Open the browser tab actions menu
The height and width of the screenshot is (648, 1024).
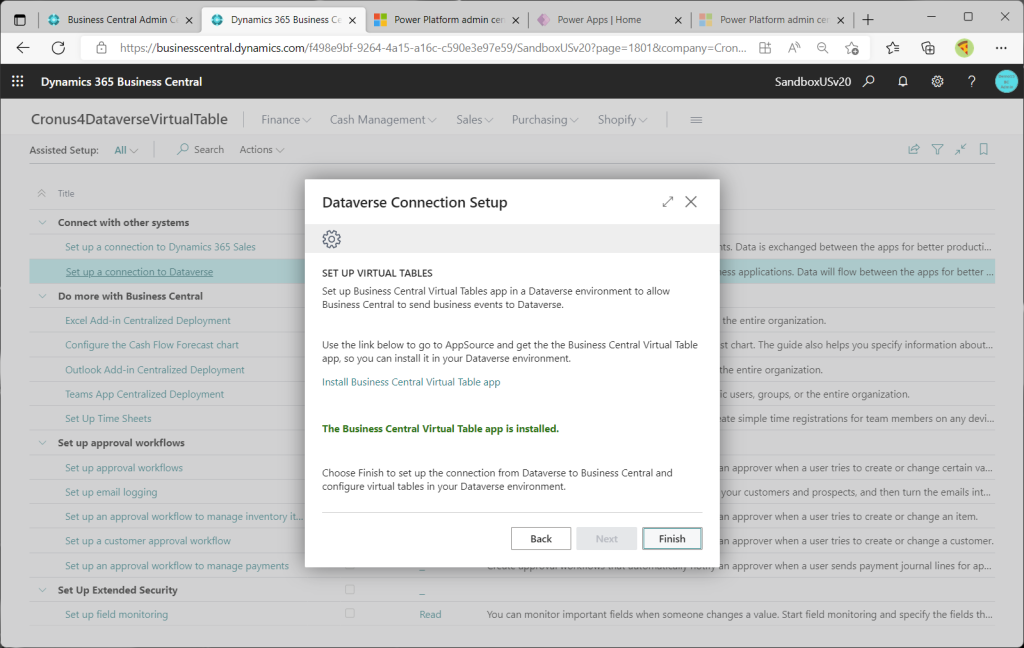(x=20, y=20)
